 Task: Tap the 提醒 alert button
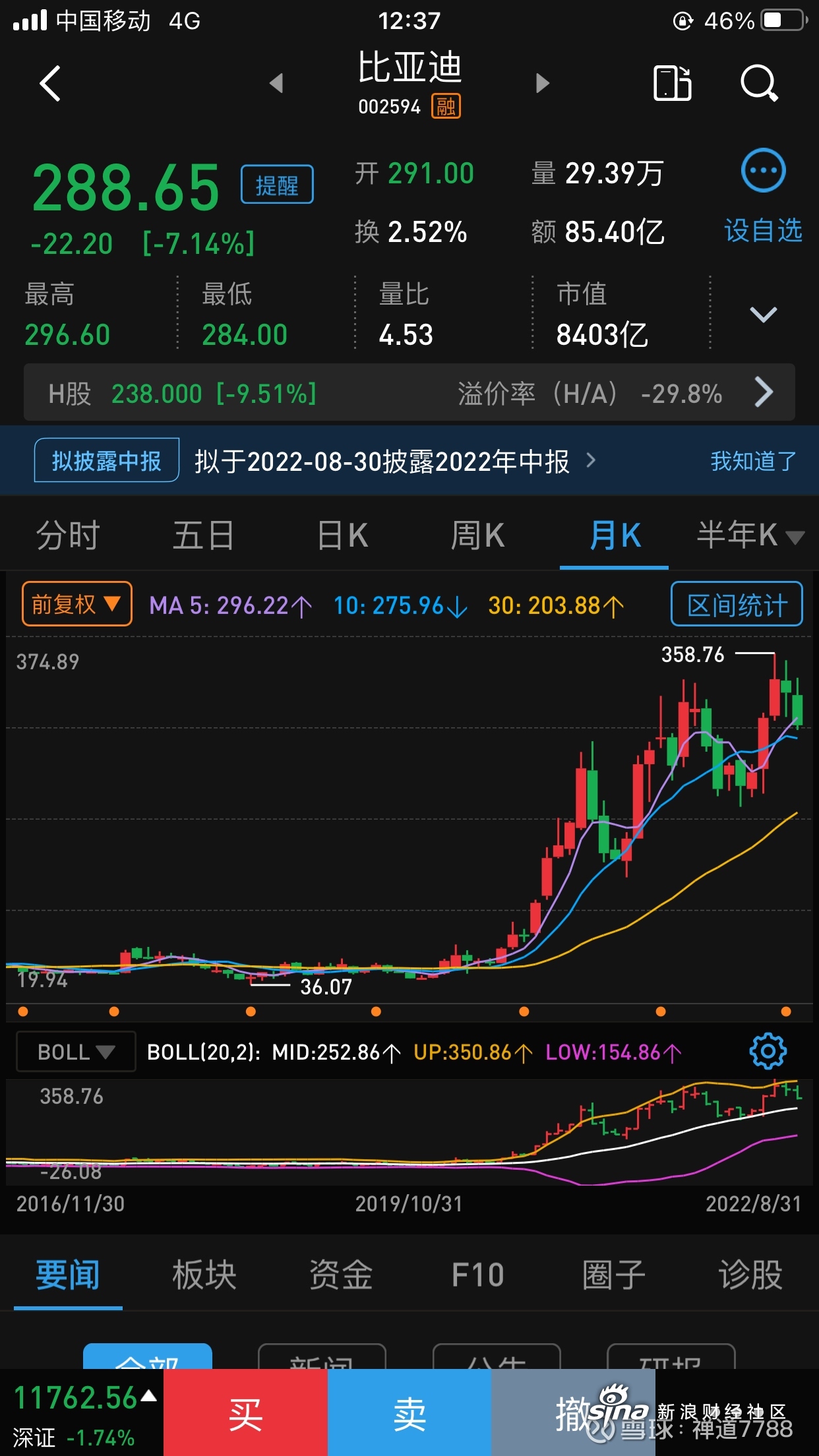[x=277, y=185]
